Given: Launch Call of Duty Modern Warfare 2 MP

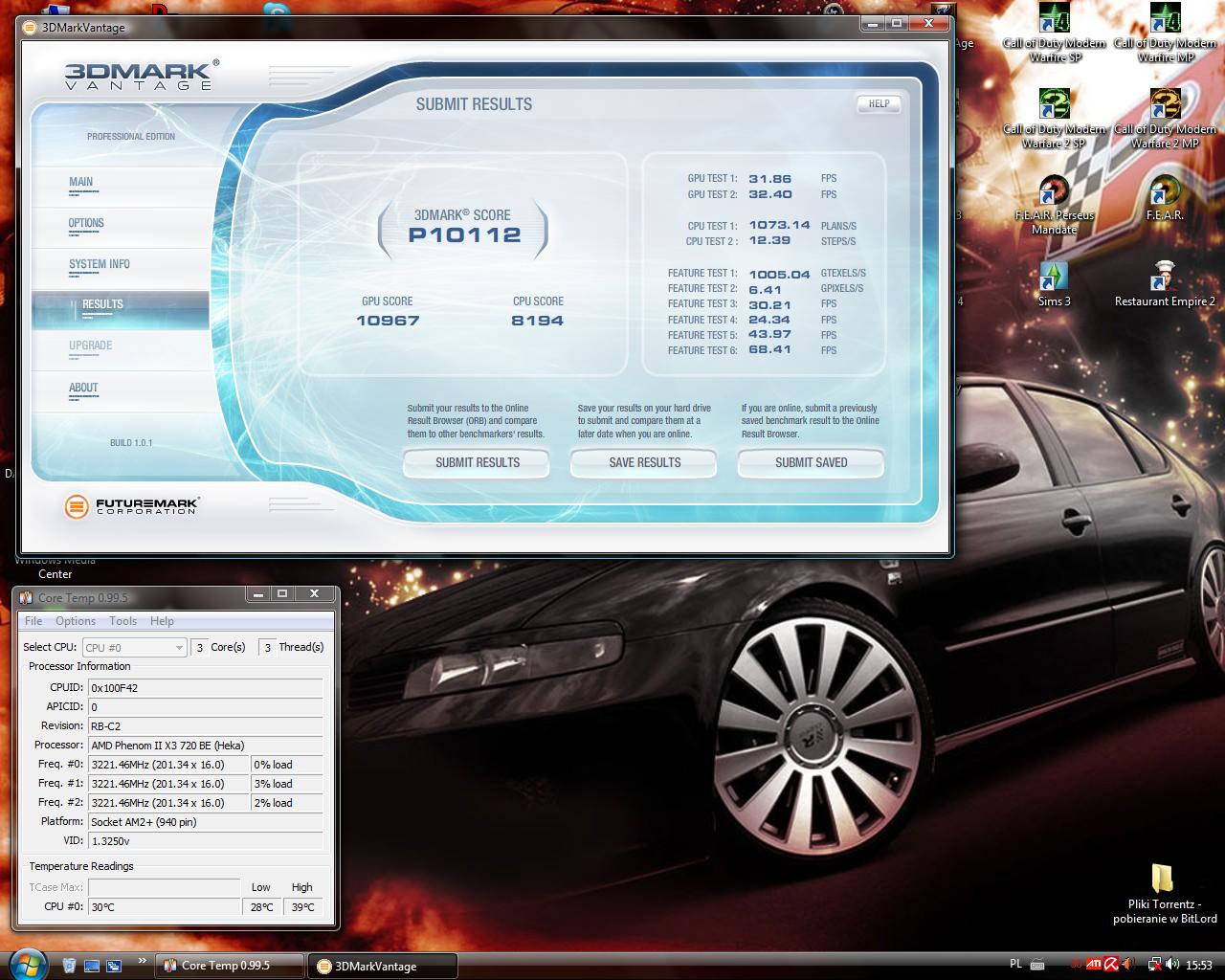Looking at the screenshot, I should tap(1165, 119).
